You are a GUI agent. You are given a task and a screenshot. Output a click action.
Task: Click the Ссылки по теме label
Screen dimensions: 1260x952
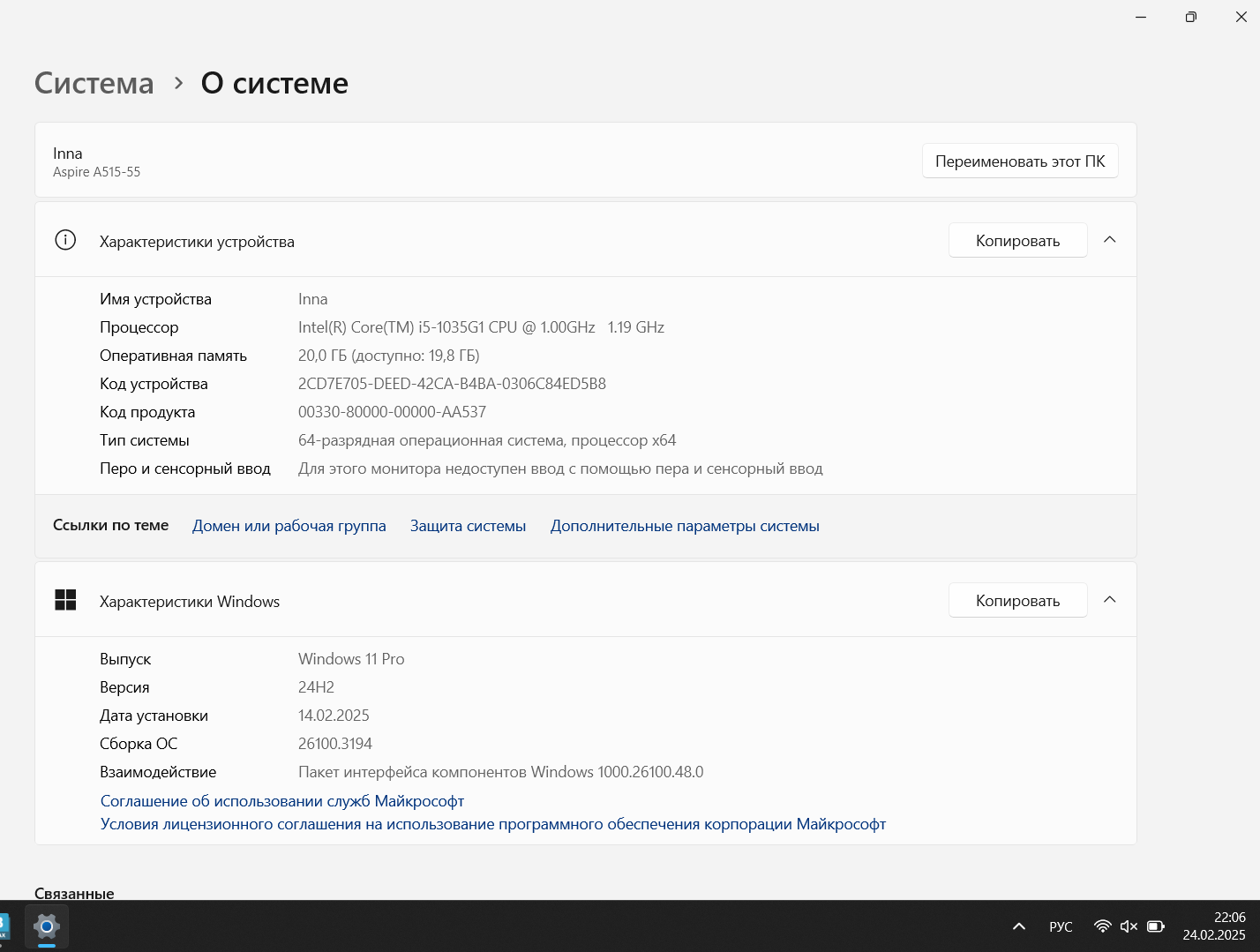(110, 525)
